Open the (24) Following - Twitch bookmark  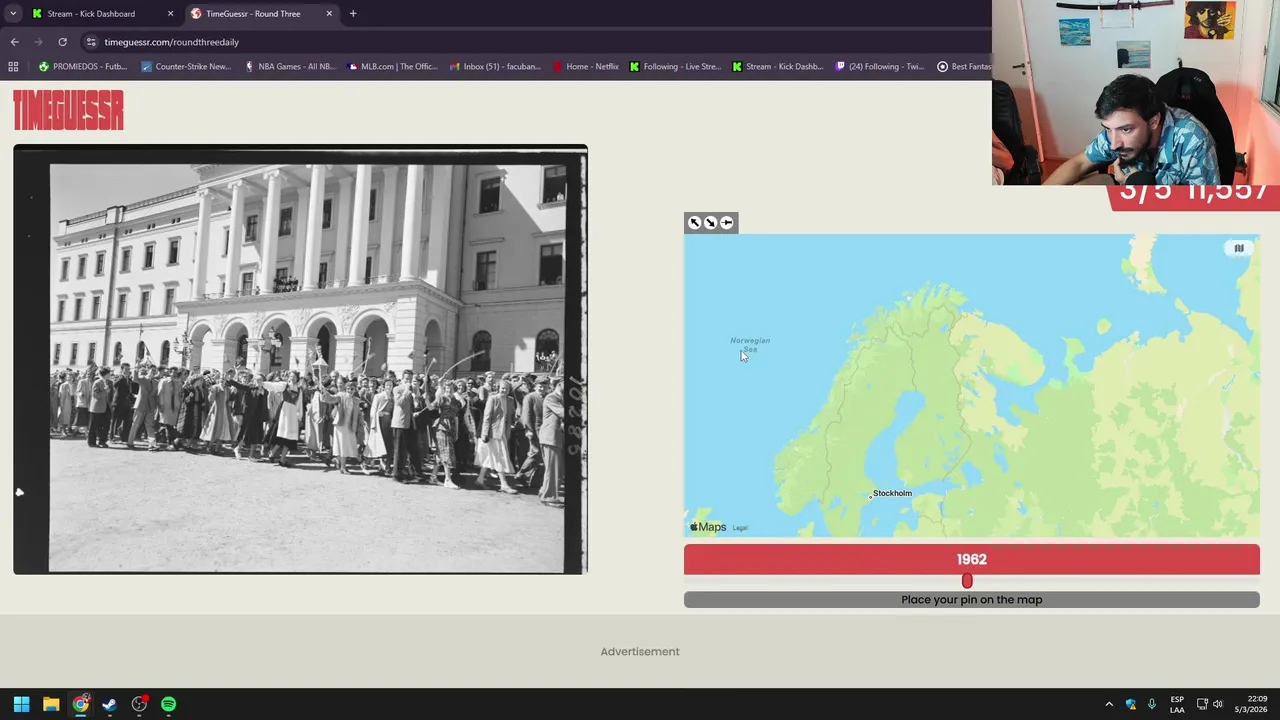(x=880, y=67)
